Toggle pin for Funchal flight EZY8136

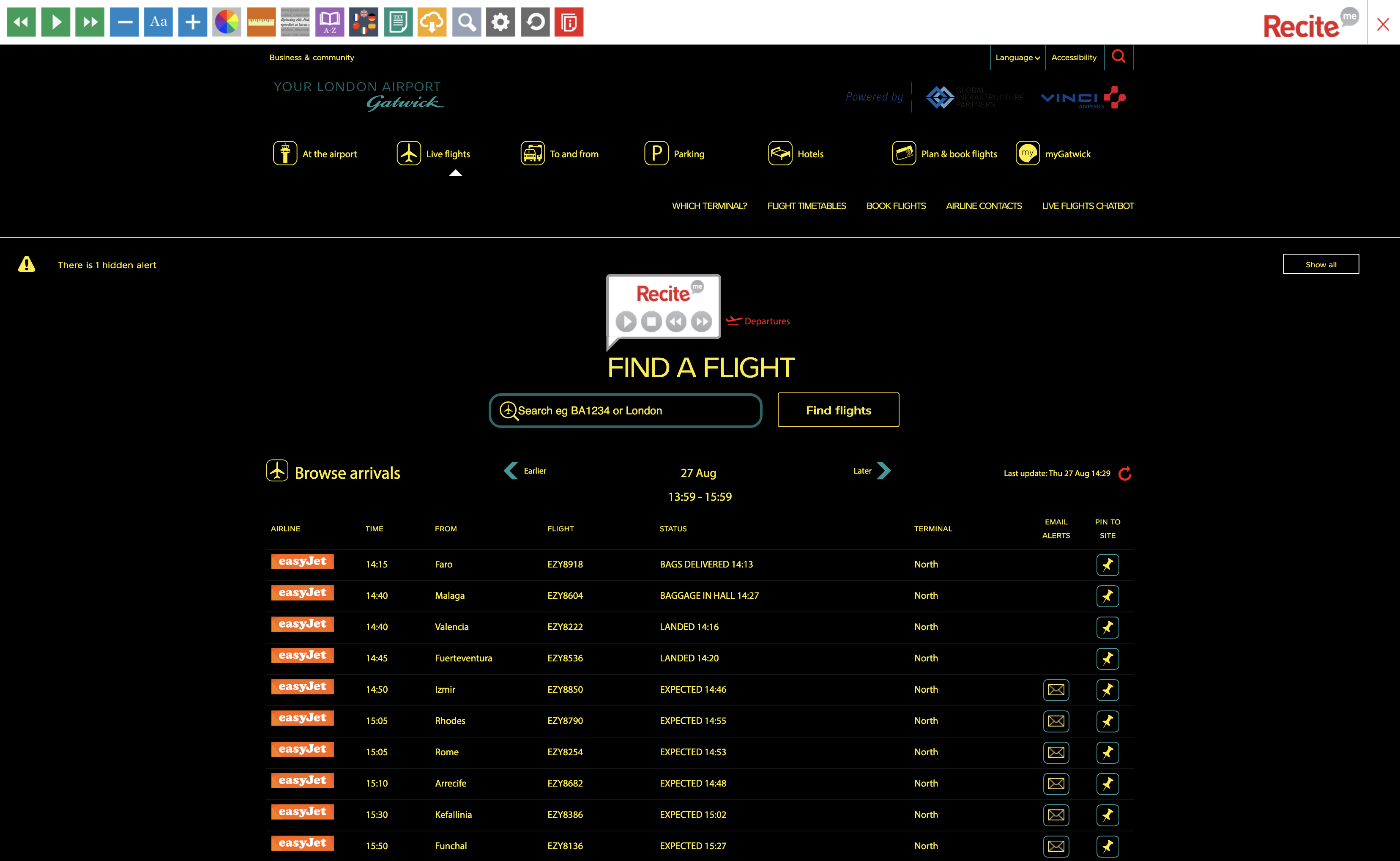pyautogui.click(x=1107, y=846)
